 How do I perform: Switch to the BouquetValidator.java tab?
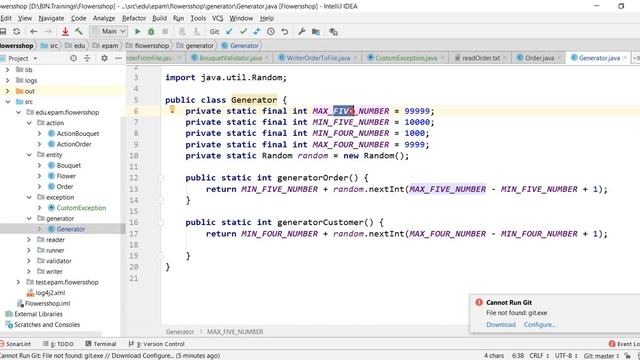pos(230,58)
